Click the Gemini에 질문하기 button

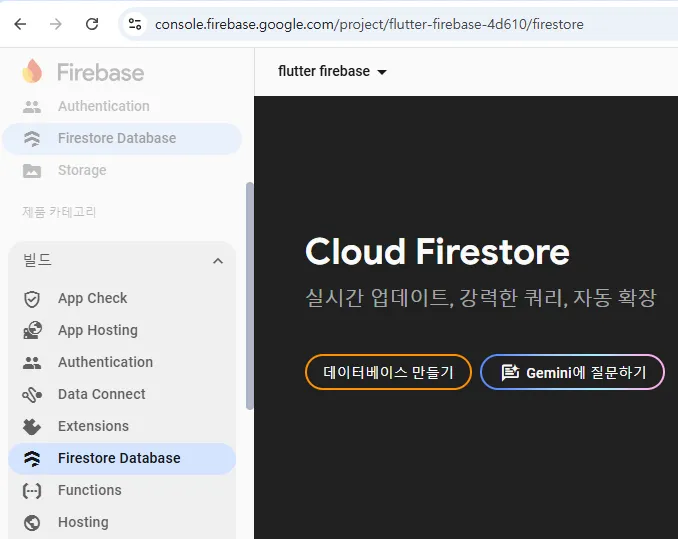[572, 372]
